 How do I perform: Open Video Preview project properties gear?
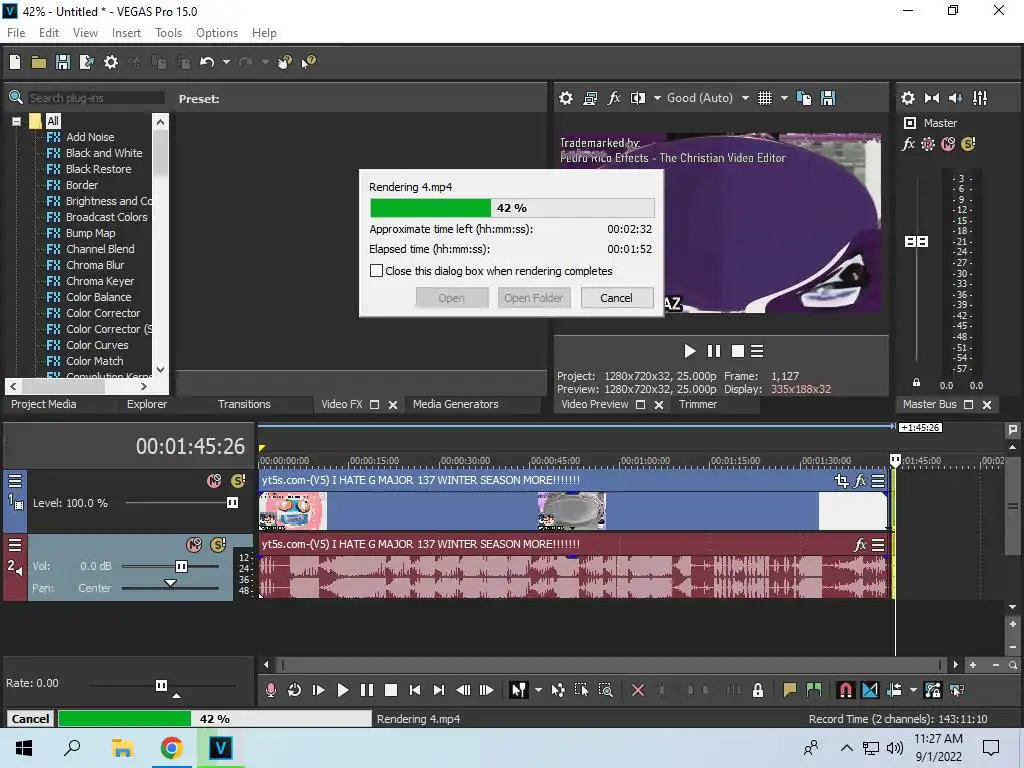tap(566, 98)
